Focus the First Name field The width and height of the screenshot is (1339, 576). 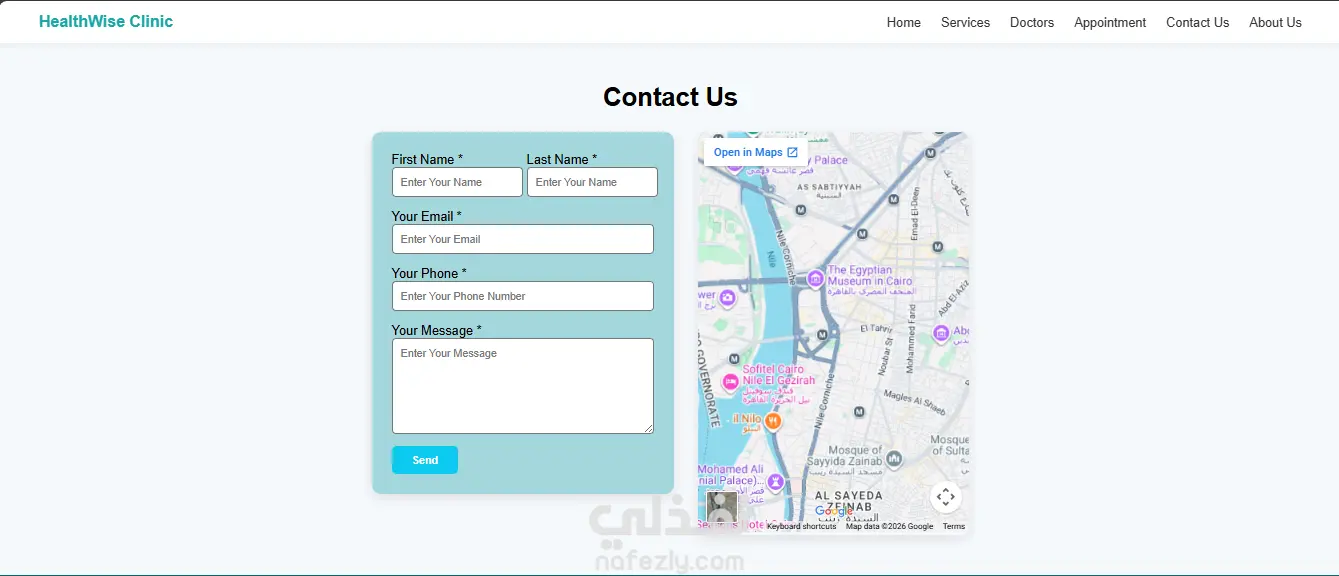point(457,182)
